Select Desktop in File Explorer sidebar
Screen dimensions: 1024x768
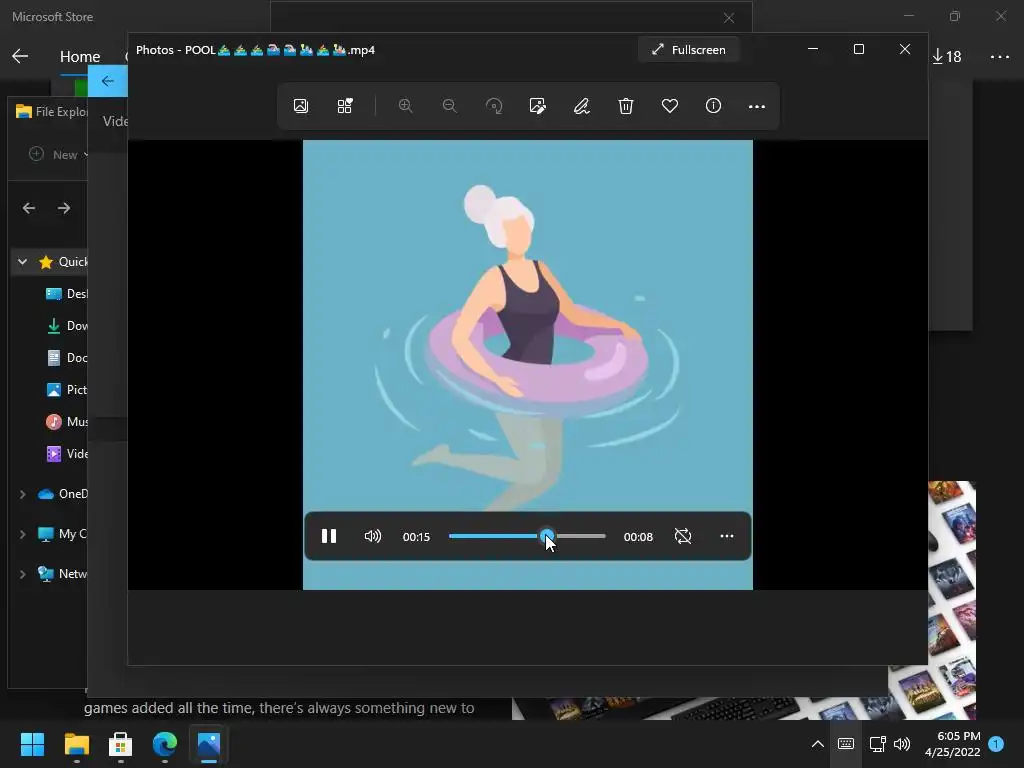[x=67, y=294]
